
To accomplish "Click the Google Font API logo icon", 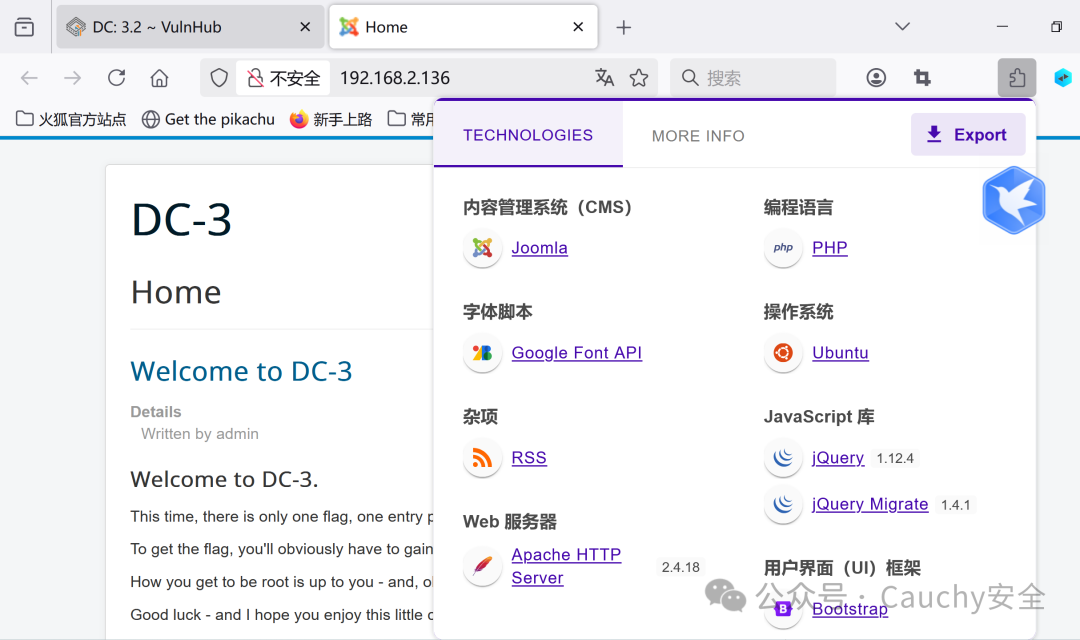I will pyautogui.click(x=482, y=353).
